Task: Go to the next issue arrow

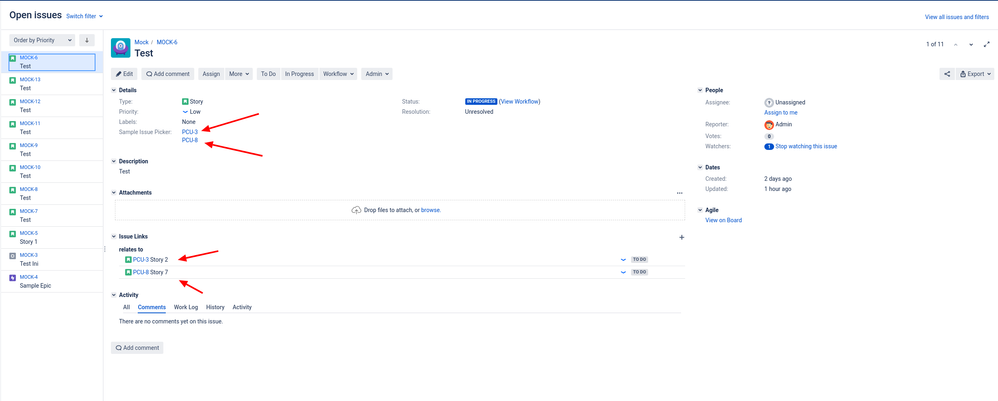Action: tap(971, 45)
